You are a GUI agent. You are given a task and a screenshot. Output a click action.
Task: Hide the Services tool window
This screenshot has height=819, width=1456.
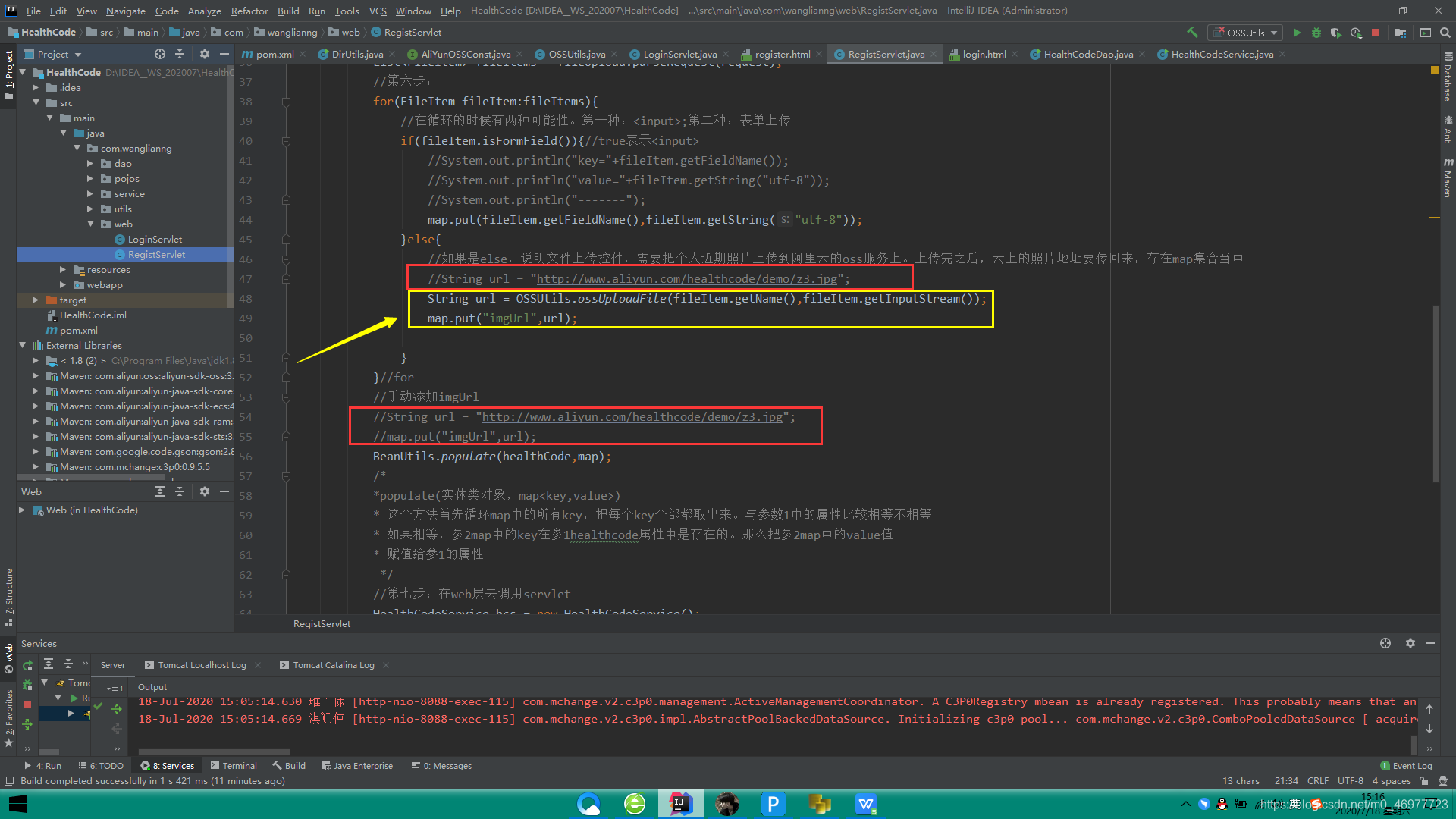1430,643
